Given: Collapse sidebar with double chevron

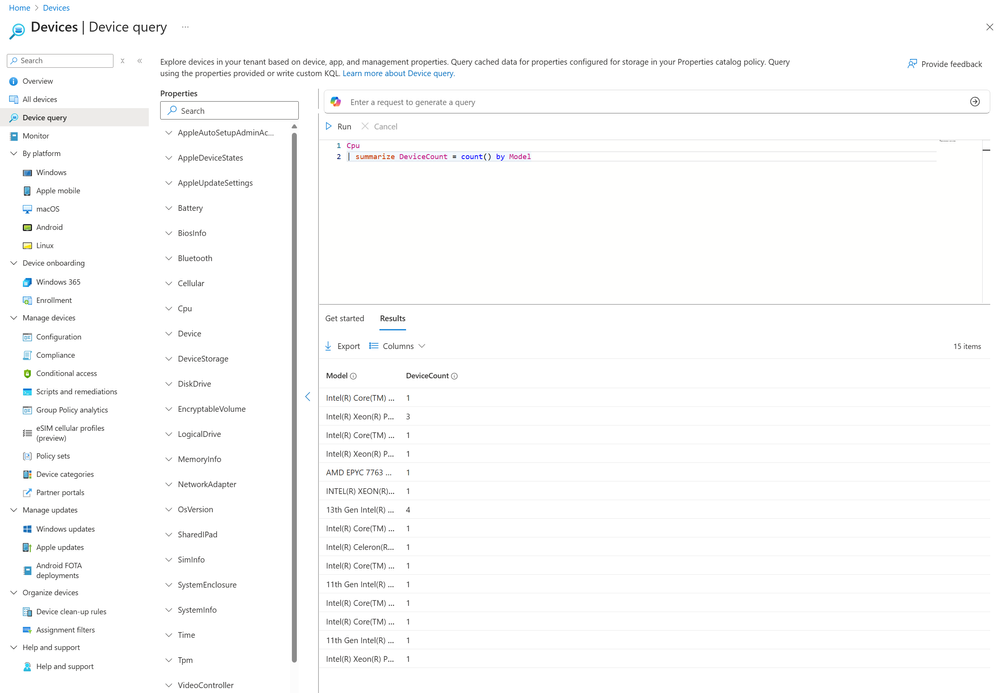Looking at the screenshot, I should click(140, 61).
